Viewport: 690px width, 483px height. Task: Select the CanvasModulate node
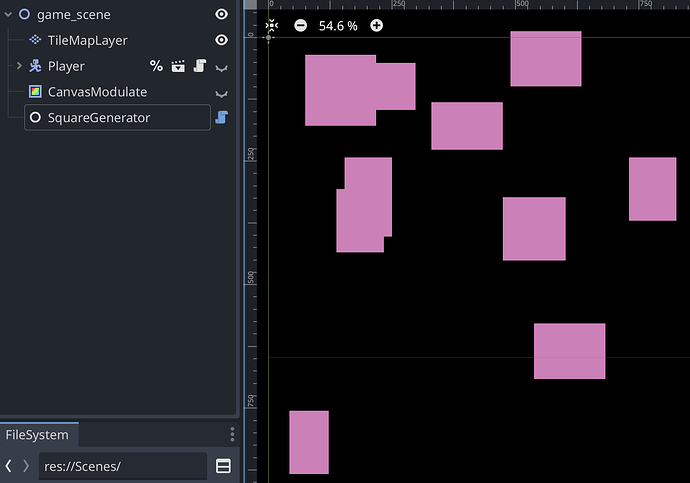pos(97,92)
